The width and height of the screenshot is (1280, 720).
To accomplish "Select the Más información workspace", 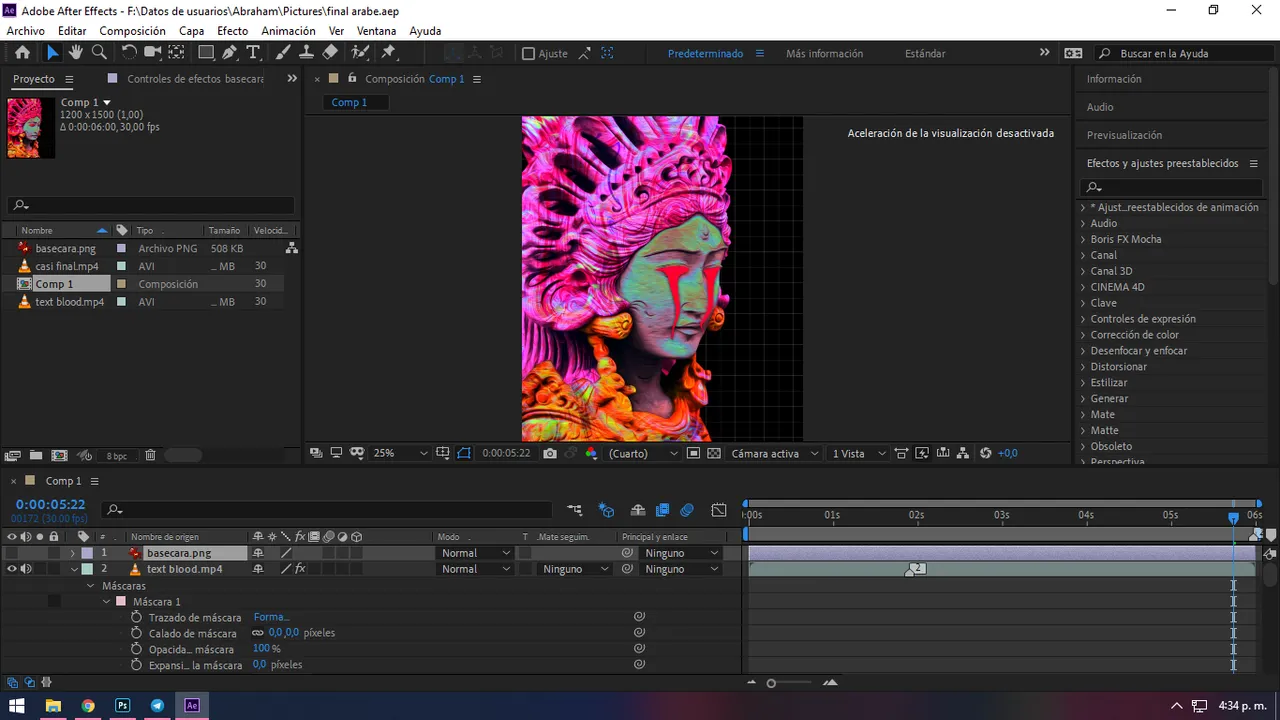I will click(824, 54).
